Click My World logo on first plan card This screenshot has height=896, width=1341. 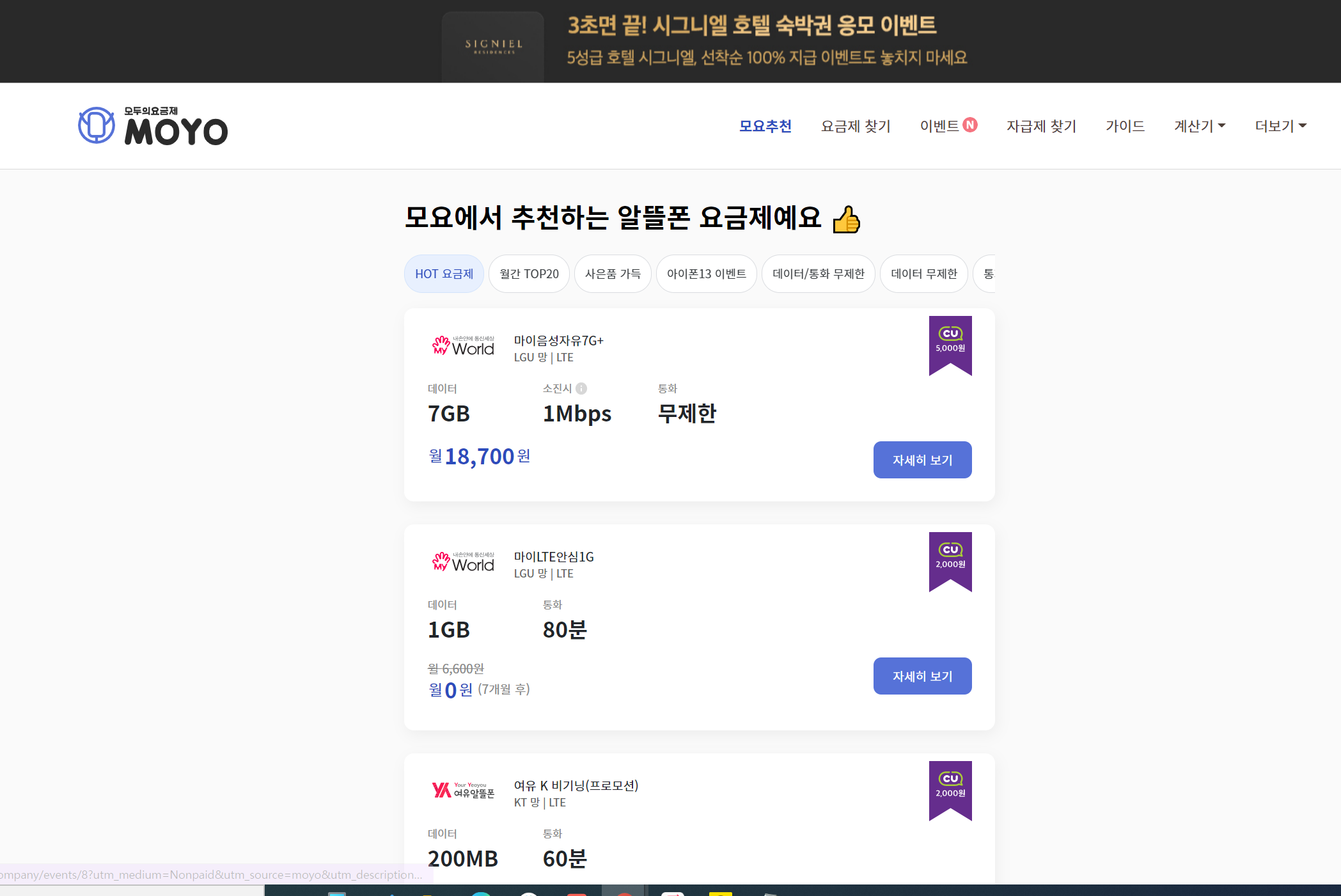click(x=463, y=346)
